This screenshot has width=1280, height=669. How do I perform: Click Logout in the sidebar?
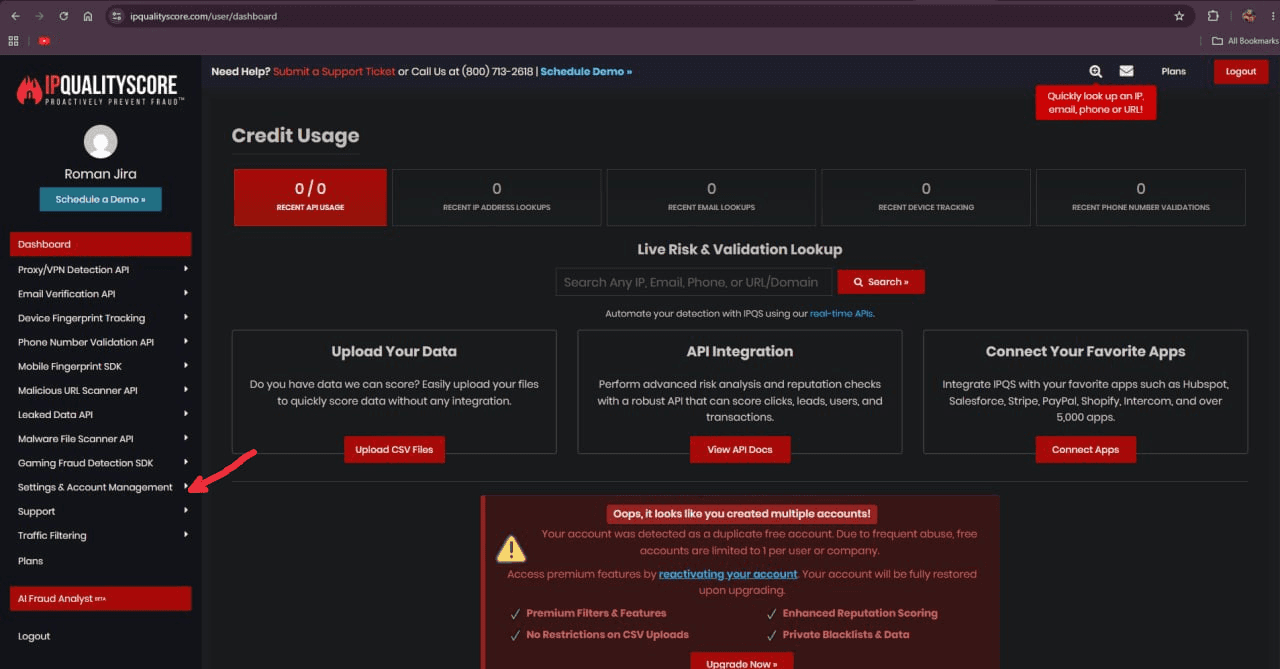(x=34, y=636)
